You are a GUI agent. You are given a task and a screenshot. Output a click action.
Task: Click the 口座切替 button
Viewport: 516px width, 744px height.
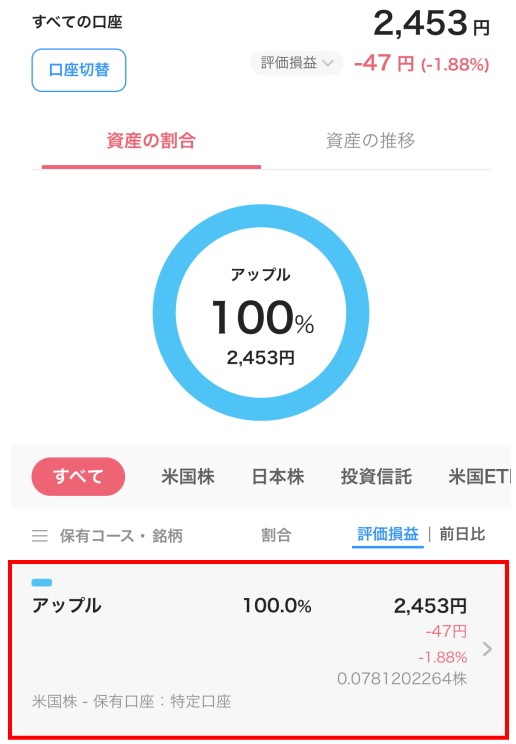pyautogui.click(x=79, y=70)
